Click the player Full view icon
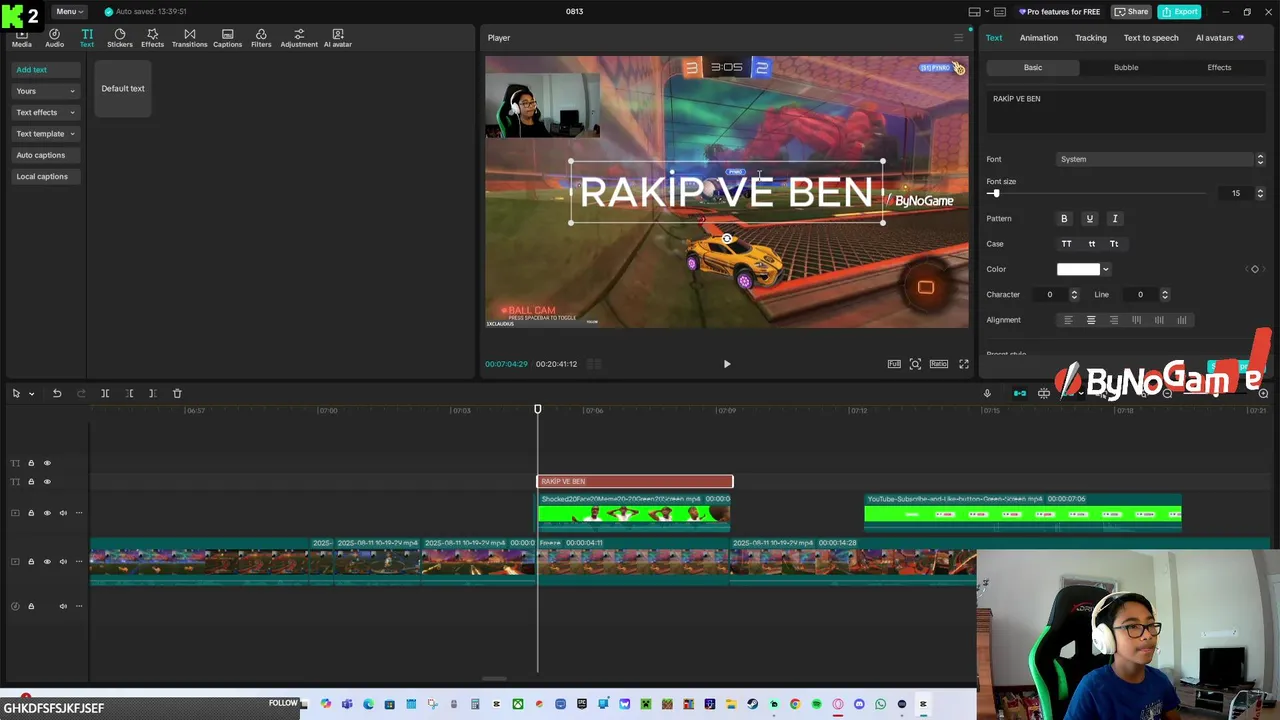The width and height of the screenshot is (1280, 720). (894, 364)
